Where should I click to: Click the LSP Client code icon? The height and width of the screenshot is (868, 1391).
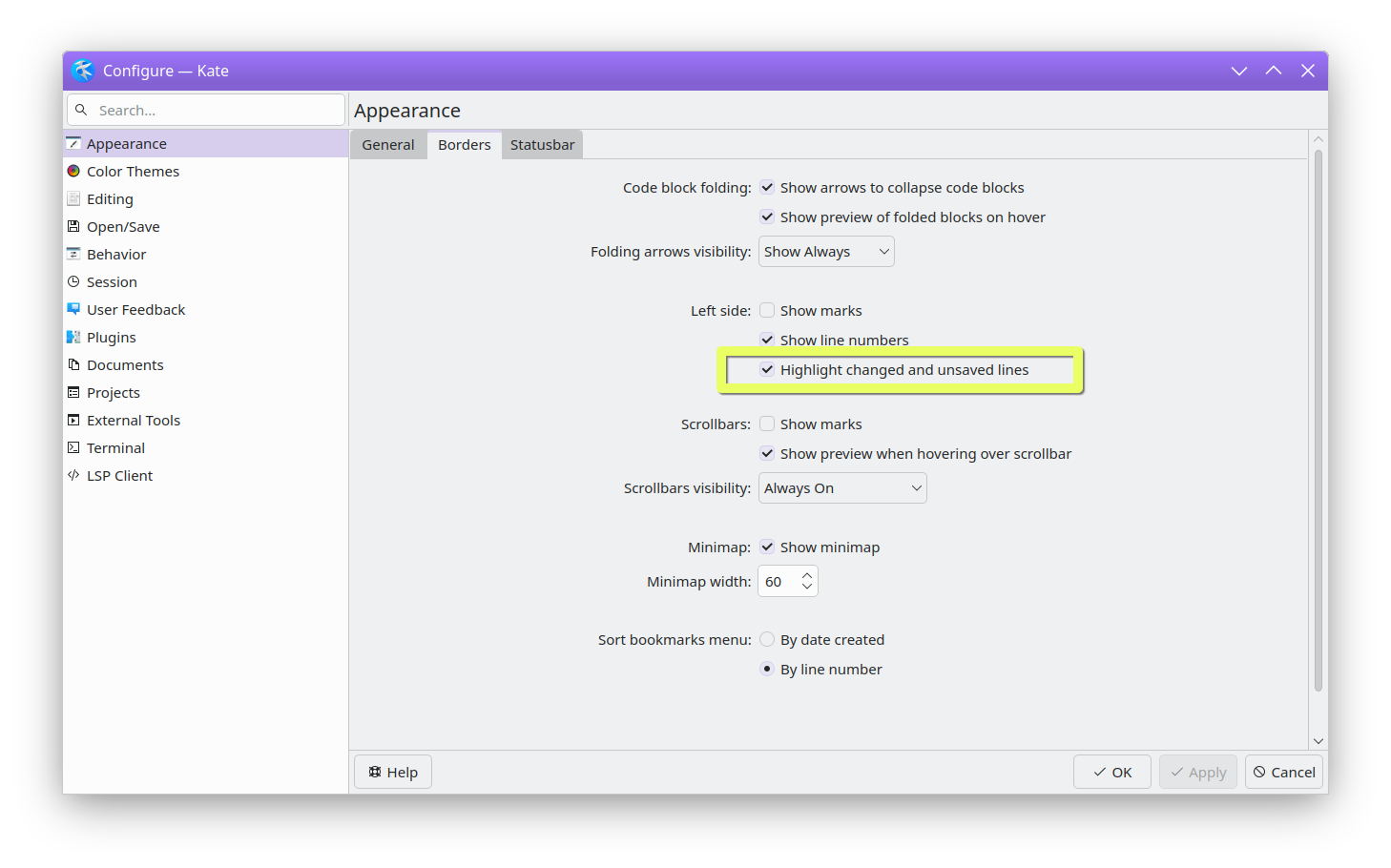(73, 475)
